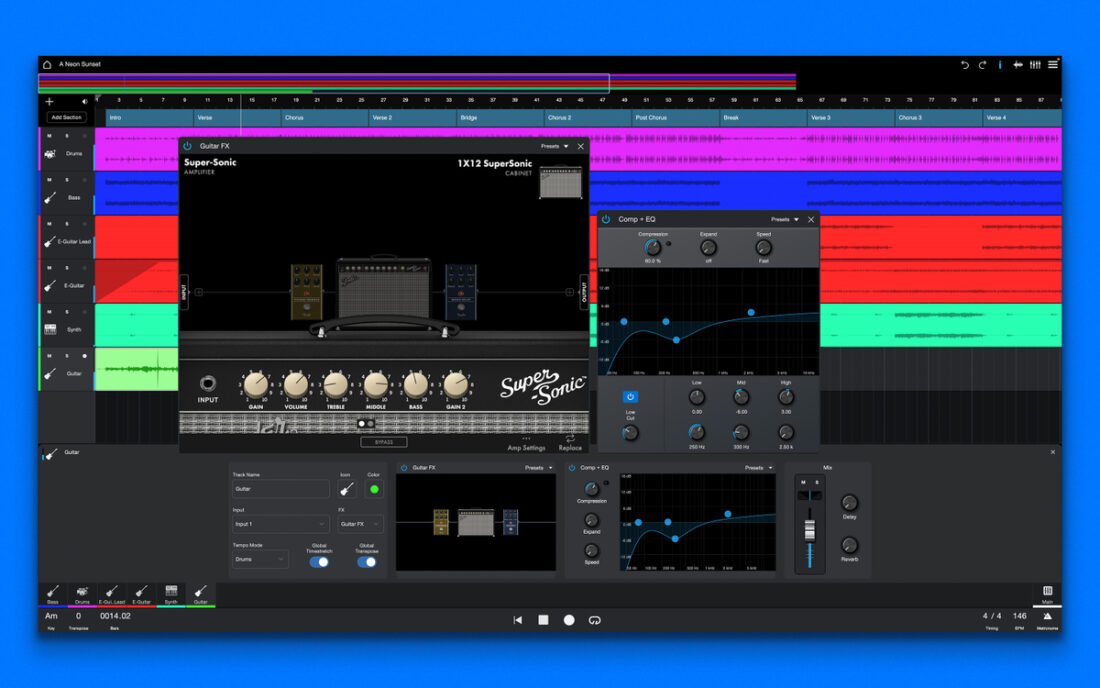
Task: Click the home icon beside A Neon Sunset
Action: [47, 65]
